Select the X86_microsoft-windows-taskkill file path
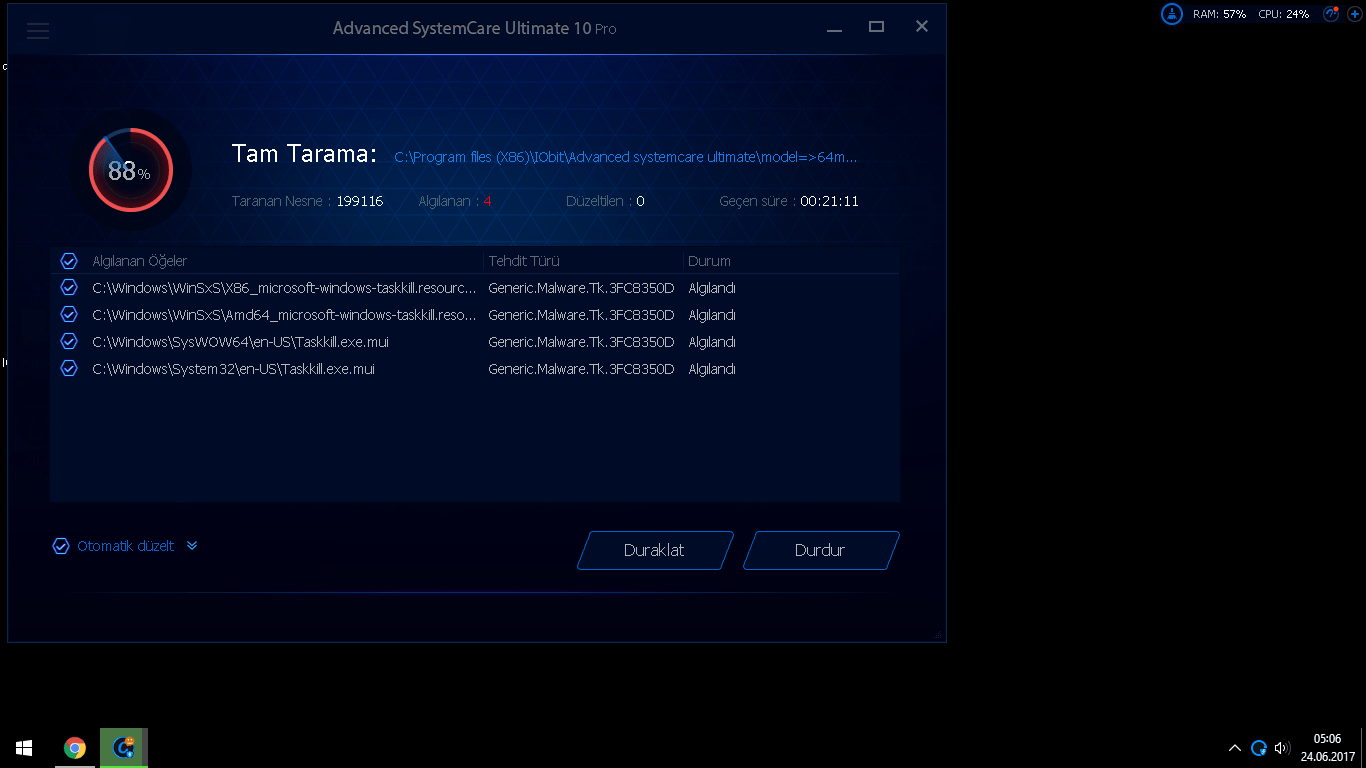1366x768 pixels. (x=284, y=288)
